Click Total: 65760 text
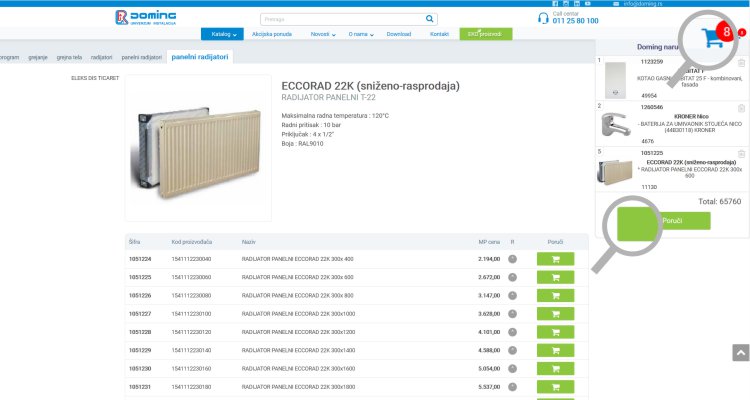The height and width of the screenshot is (400, 750). click(719, 201)
